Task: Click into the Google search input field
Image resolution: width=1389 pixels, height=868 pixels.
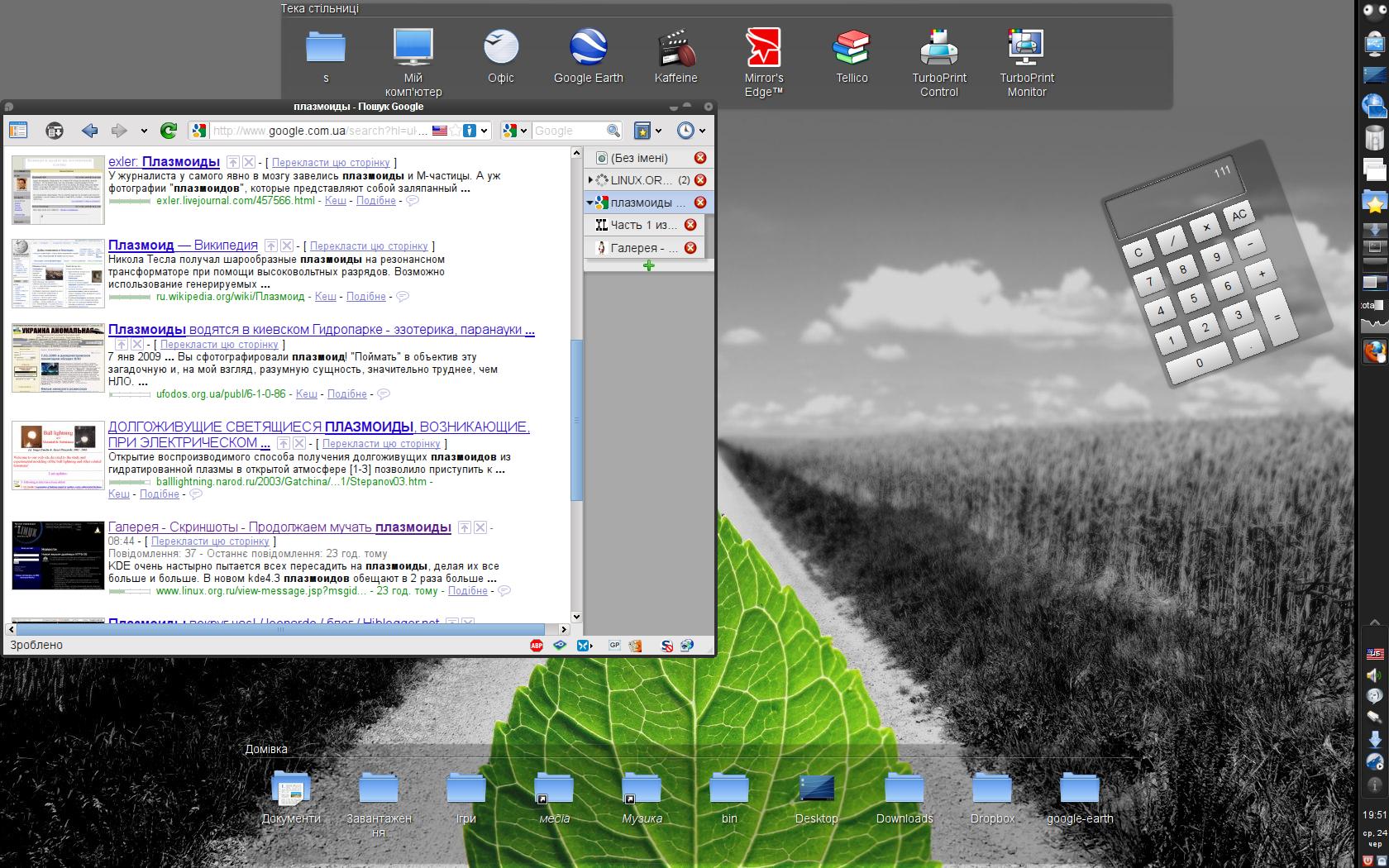Action: pos(569,131)
